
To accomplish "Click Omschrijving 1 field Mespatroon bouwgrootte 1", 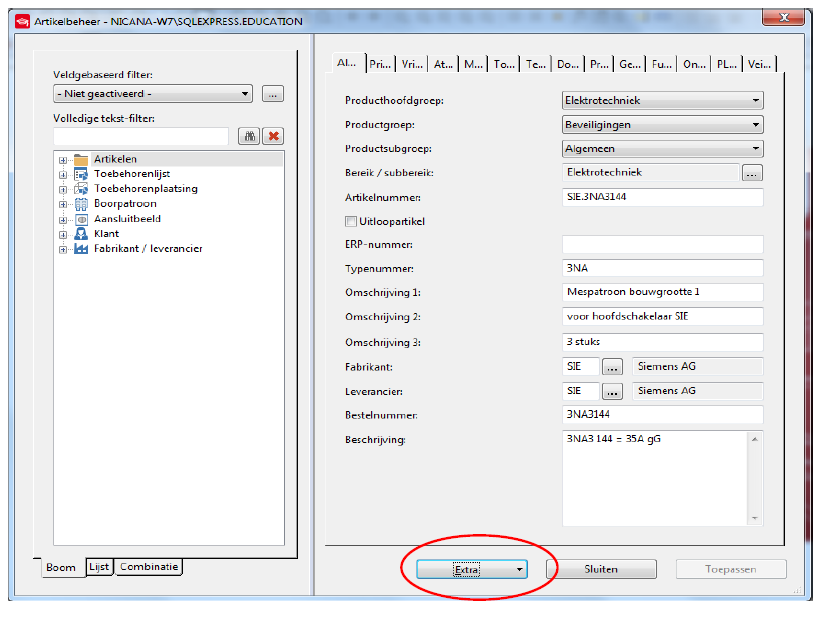I will 663,292.
